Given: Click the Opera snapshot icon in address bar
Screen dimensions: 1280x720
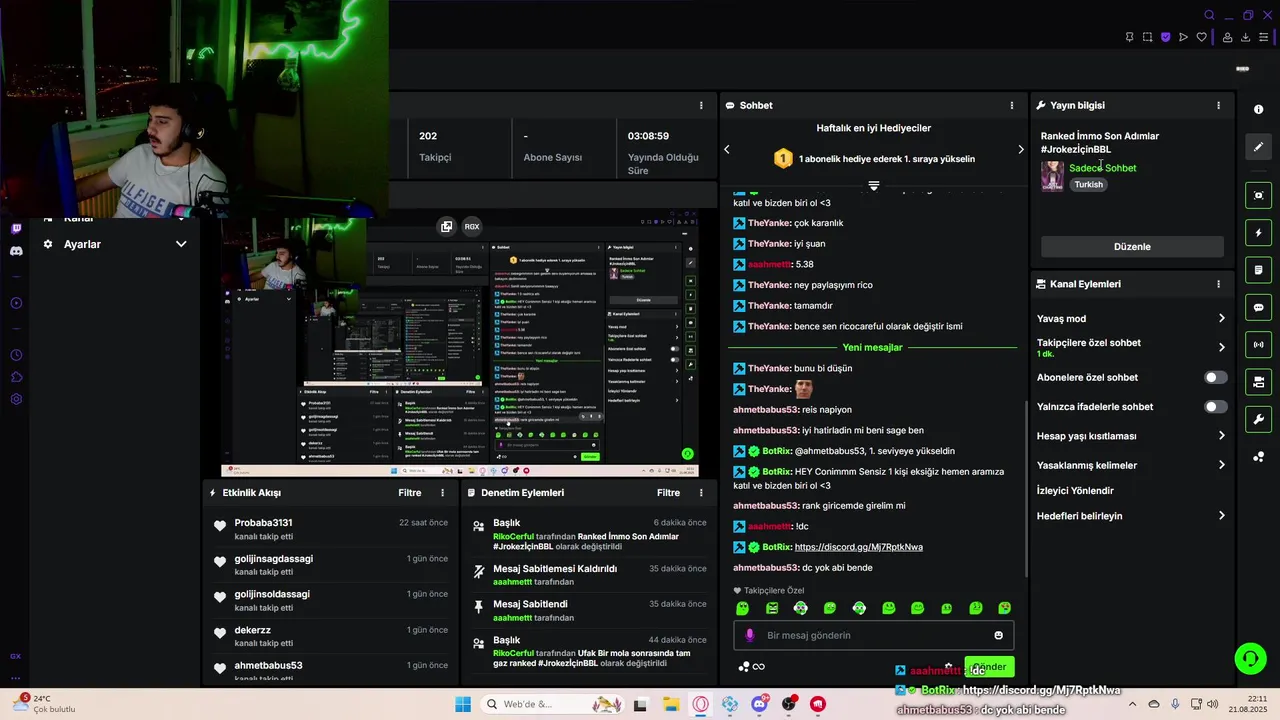Looking at the screenshot, I should [1147, 37].
